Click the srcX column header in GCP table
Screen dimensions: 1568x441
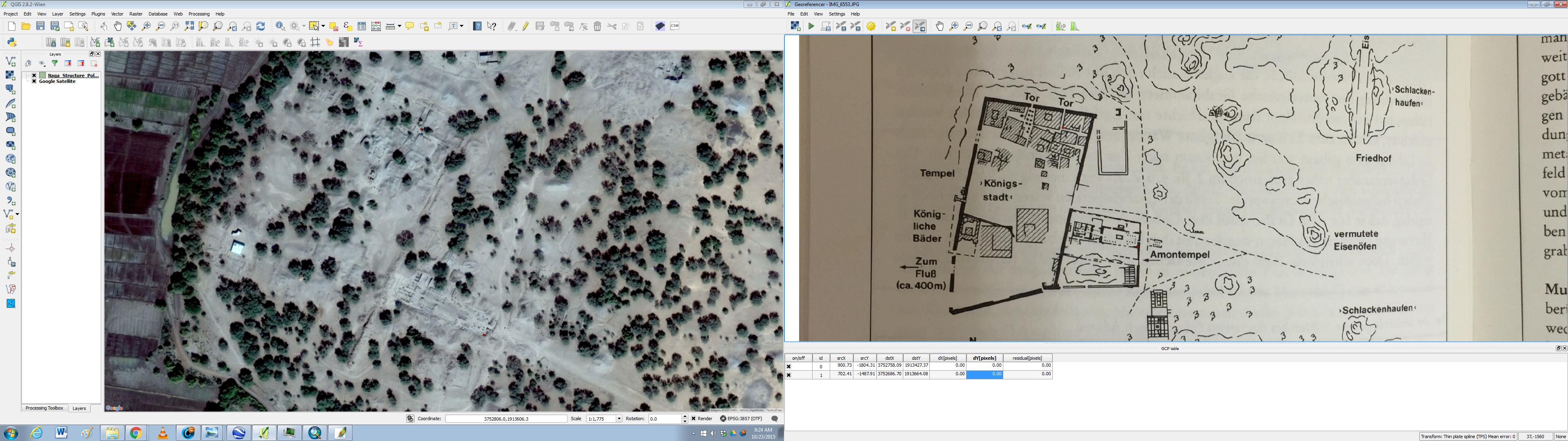841,358
